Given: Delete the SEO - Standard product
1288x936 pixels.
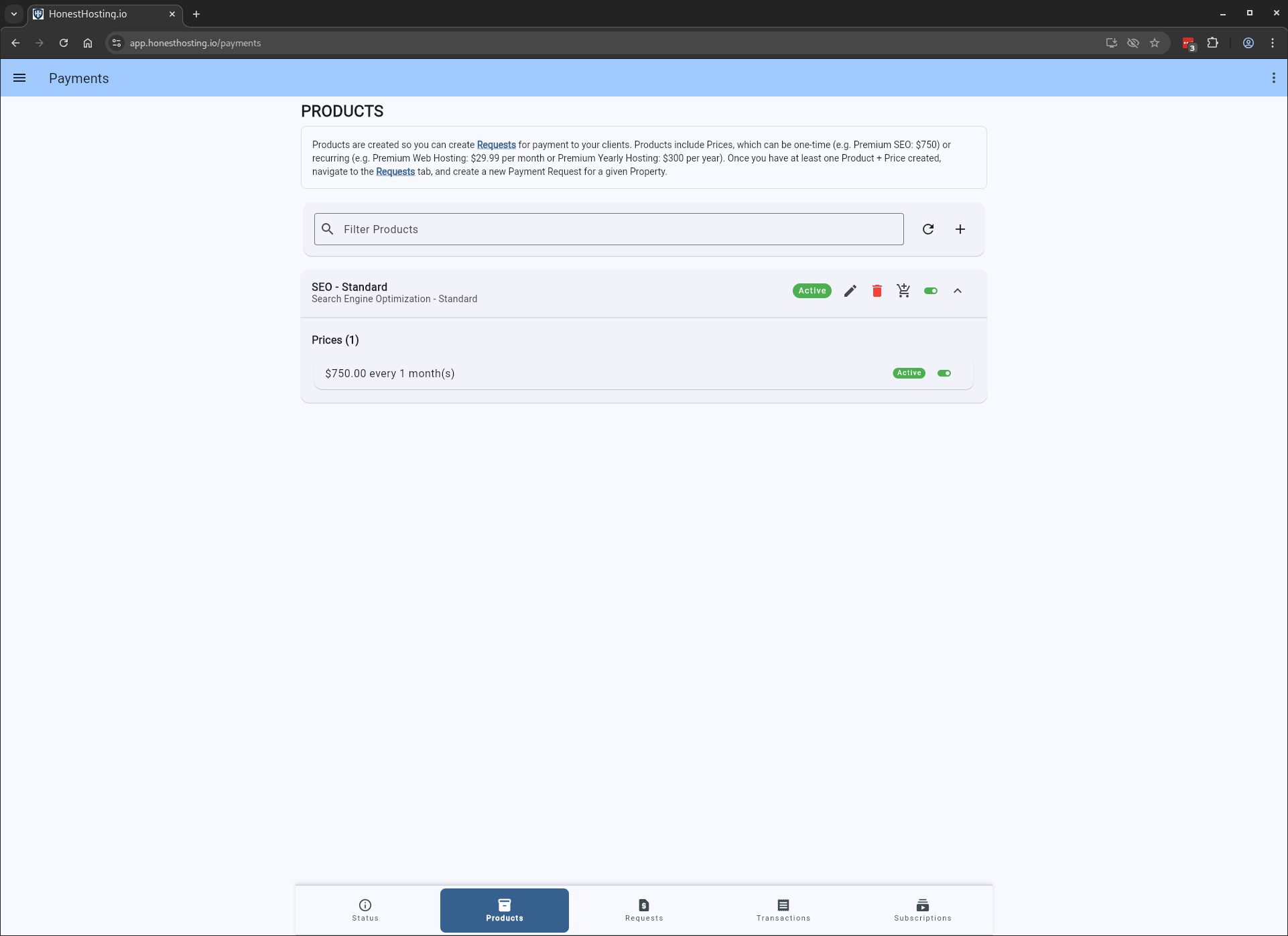Looking at the screenshot, I should (877, 291).
